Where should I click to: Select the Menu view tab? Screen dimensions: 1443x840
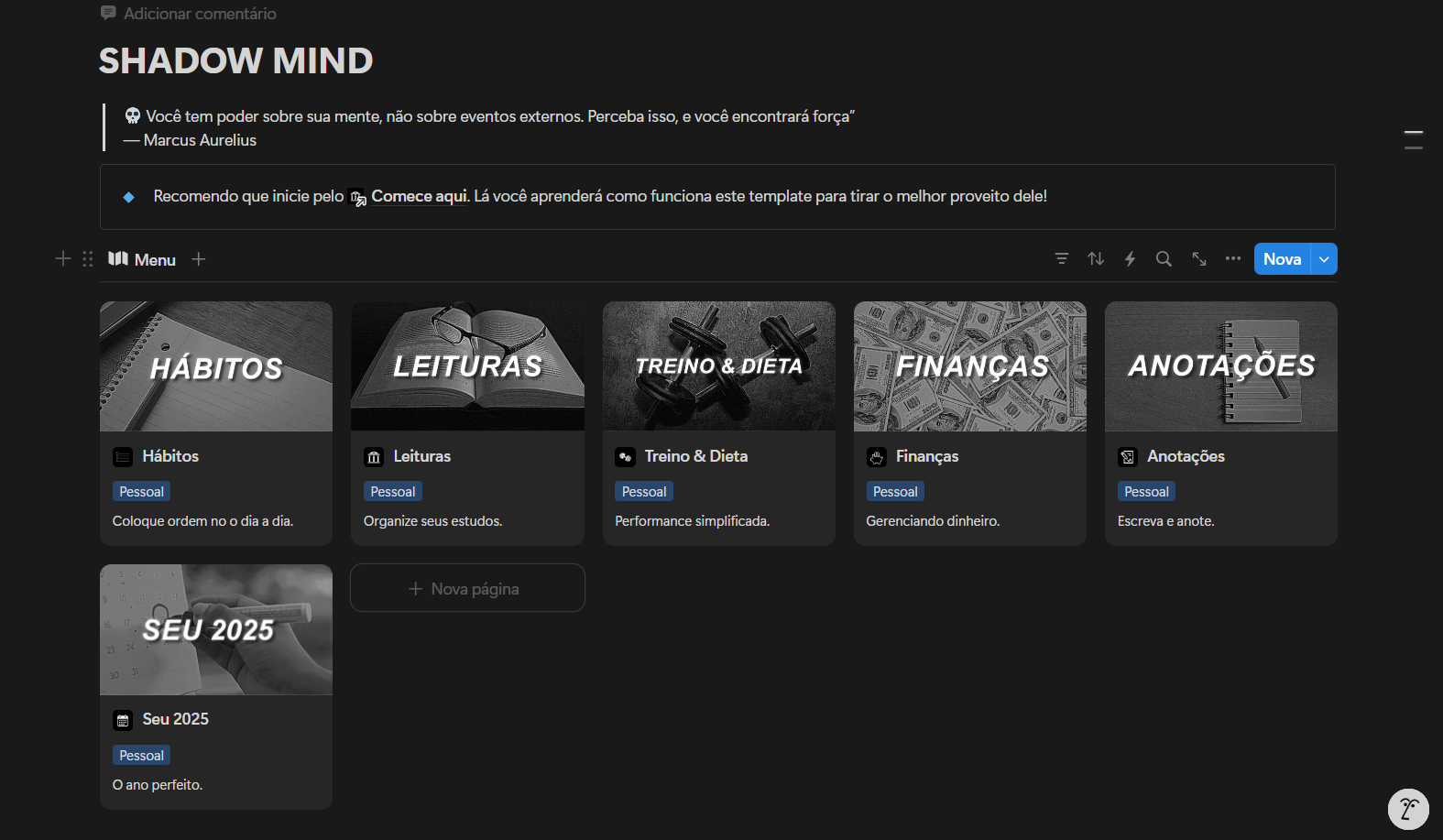pos(142,259)
